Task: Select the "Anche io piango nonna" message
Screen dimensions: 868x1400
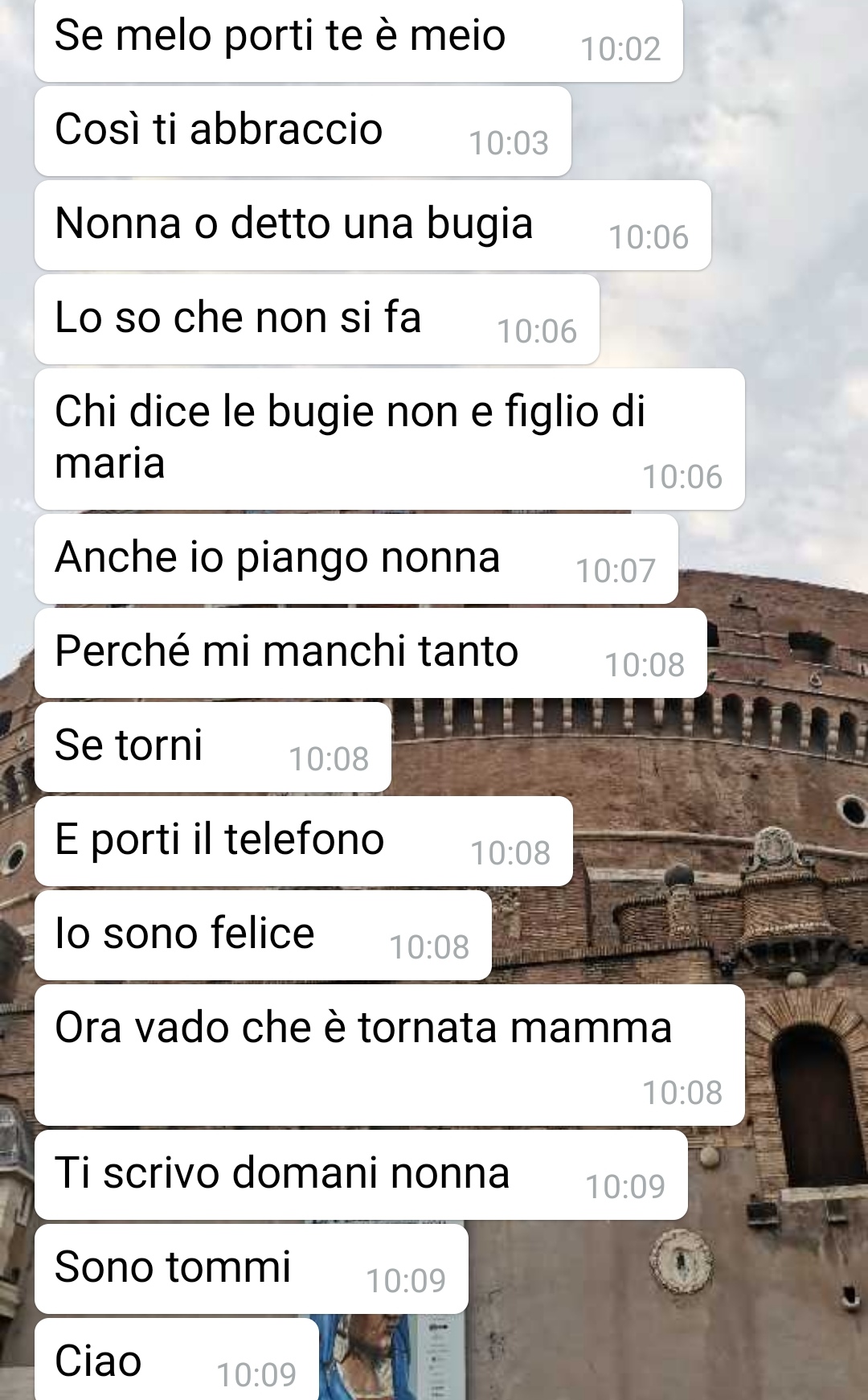Action: 356,559
